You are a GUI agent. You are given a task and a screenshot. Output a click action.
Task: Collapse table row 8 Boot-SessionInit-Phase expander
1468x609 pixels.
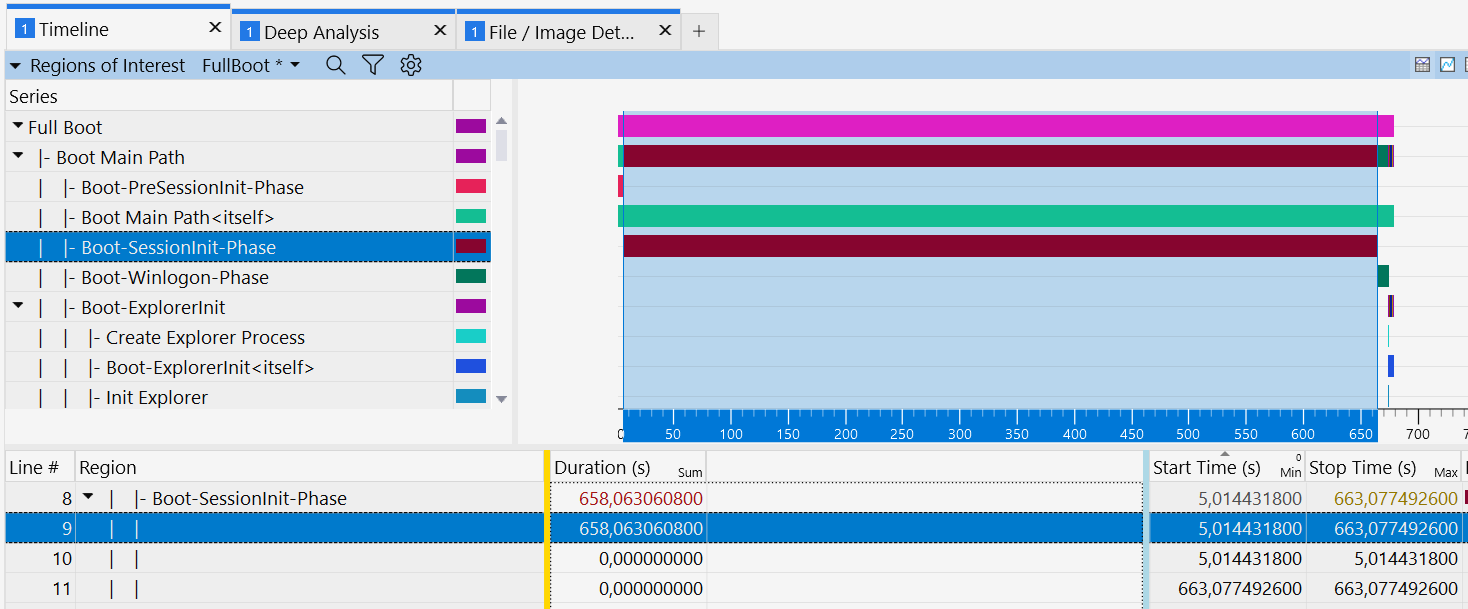(x=88, y=497)
